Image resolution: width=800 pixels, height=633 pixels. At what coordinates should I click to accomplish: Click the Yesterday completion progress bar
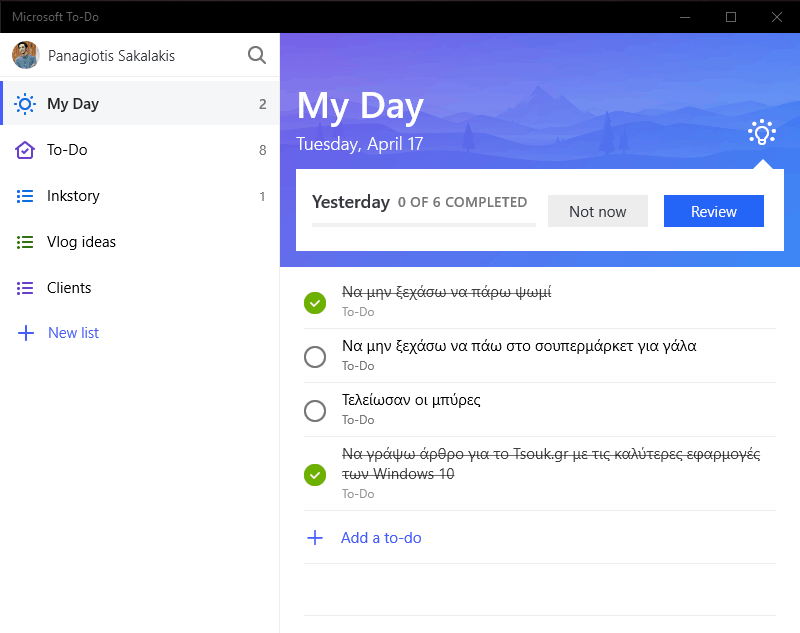(x=423, y=224)
